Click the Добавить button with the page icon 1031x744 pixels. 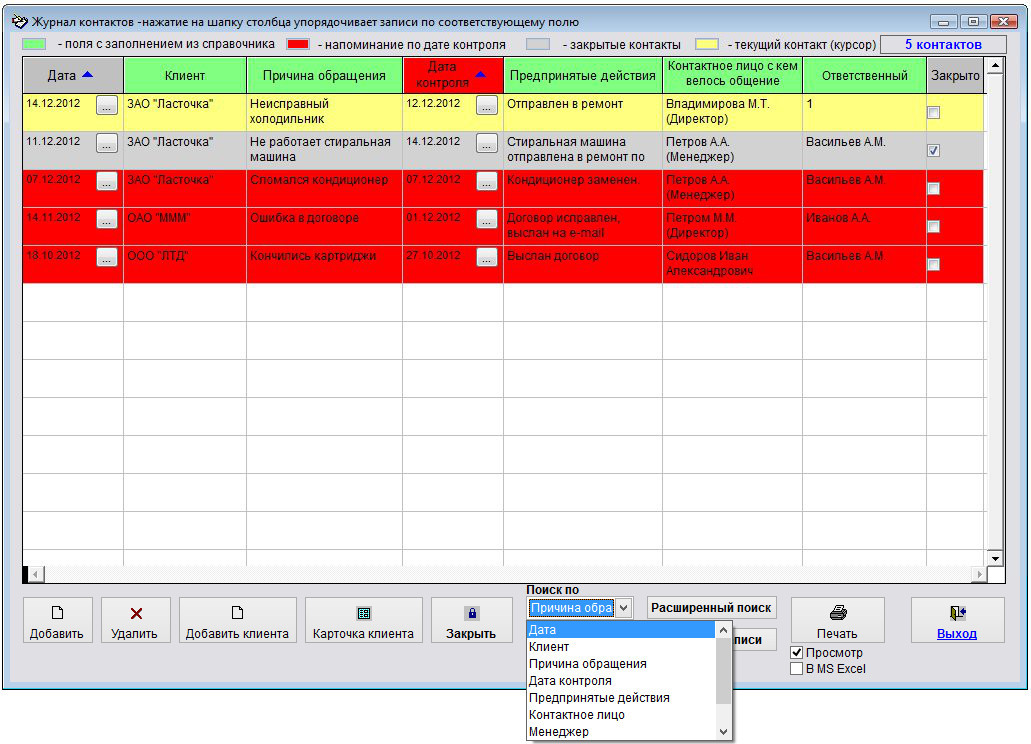pos(57,620)
